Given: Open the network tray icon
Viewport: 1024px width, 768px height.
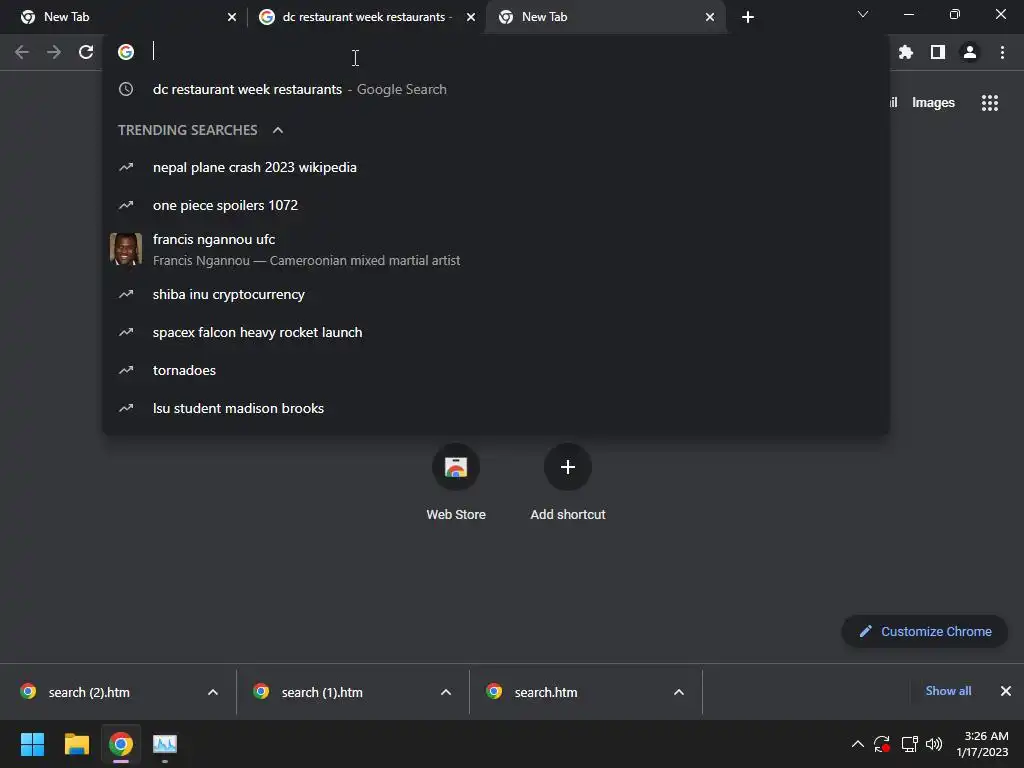Looking at the screenshot, I should [x=909, y=744].
